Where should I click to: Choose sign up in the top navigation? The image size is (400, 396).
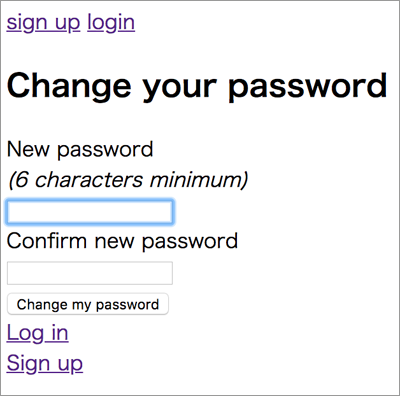point(43,23)
